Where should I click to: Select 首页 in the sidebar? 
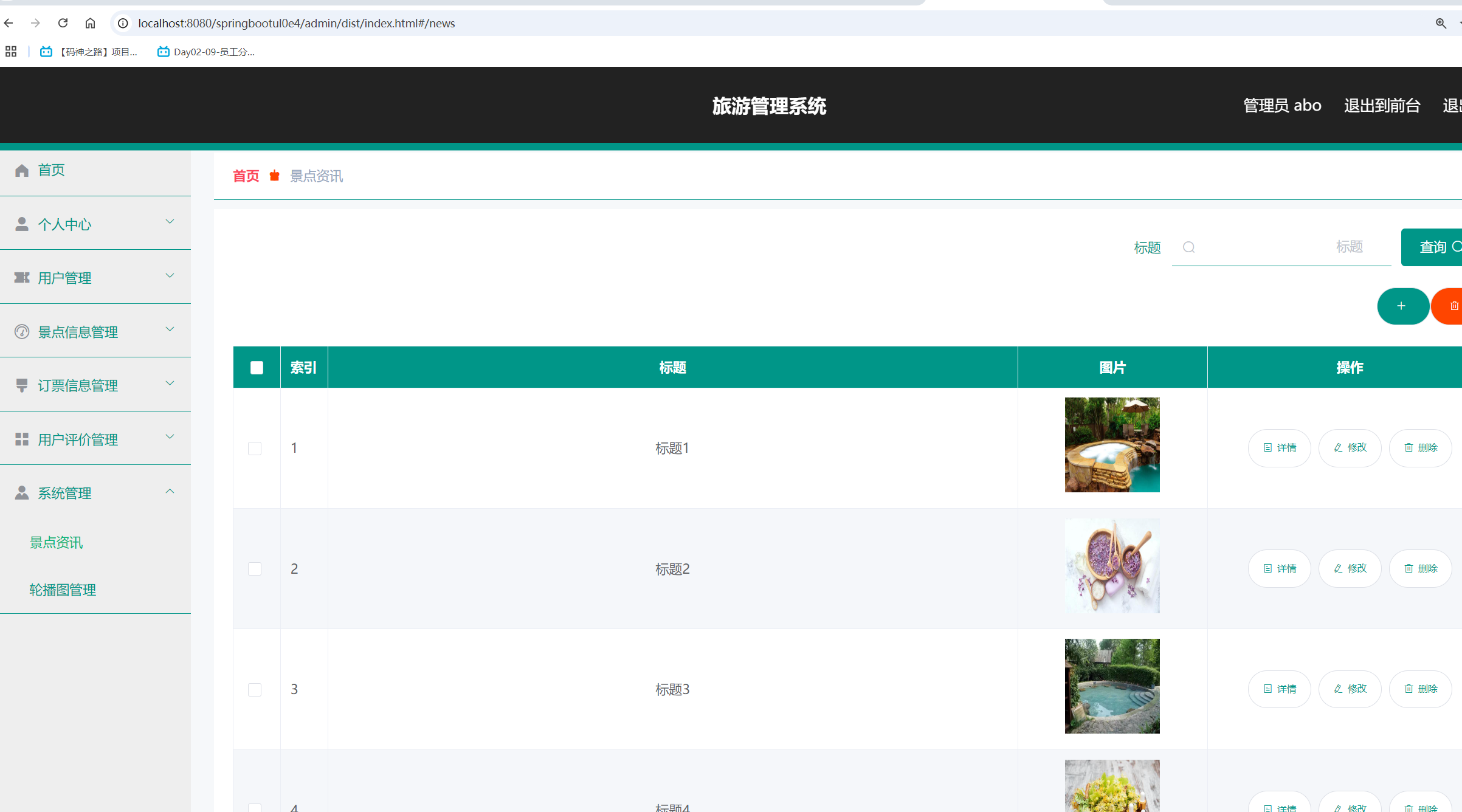(x=51, y=170)
